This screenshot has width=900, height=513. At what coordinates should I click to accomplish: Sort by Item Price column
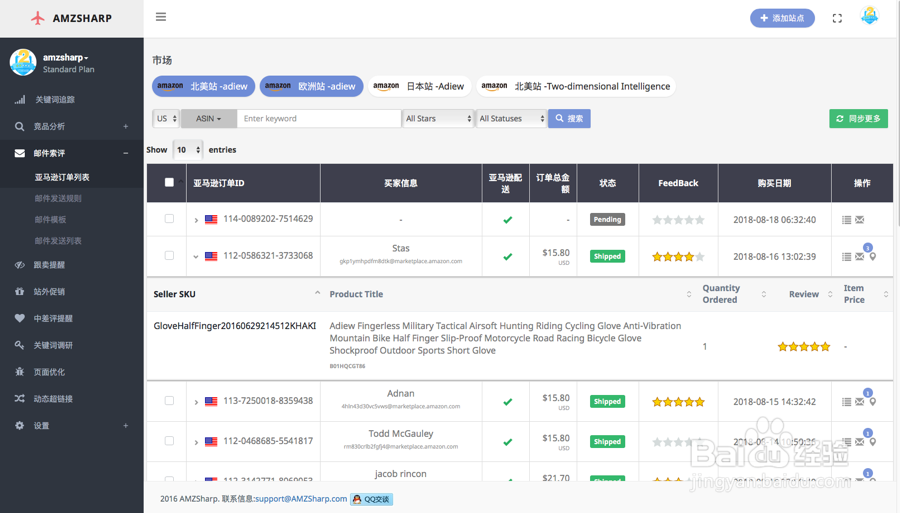point(865,294)
